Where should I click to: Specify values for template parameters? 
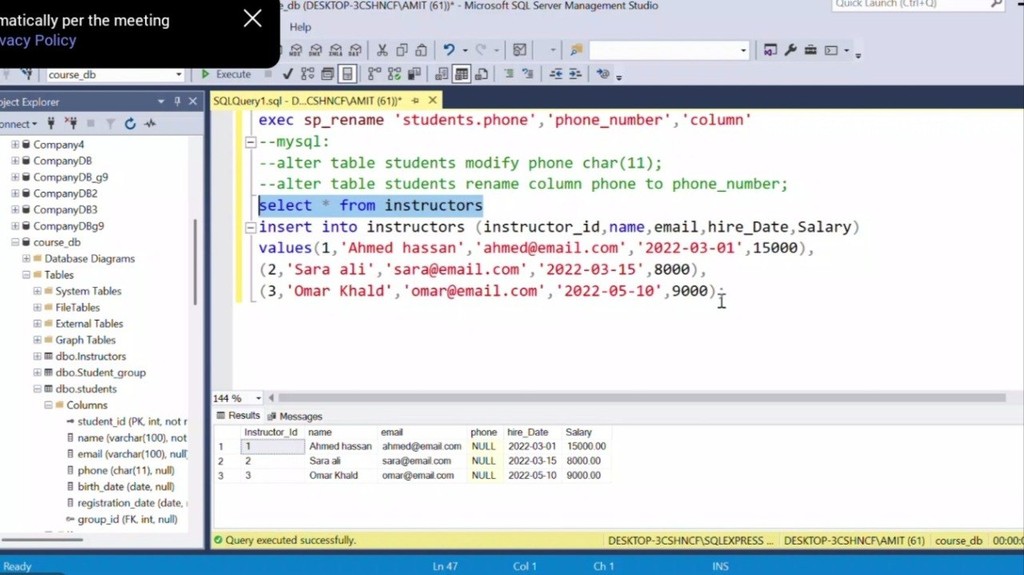603,74
